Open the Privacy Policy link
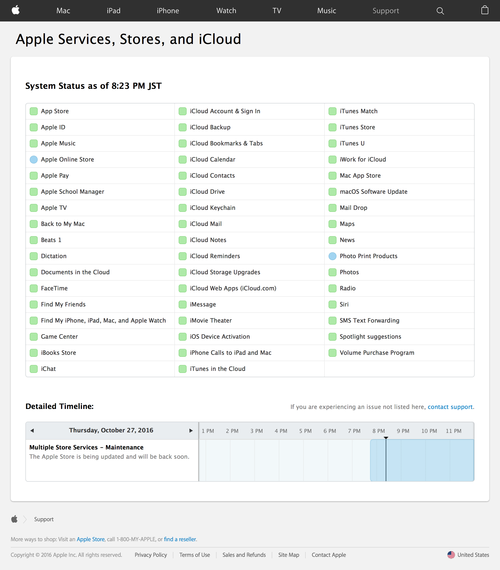Image resolution: width=500 pixels, height=570 pixels. (151, 555)
